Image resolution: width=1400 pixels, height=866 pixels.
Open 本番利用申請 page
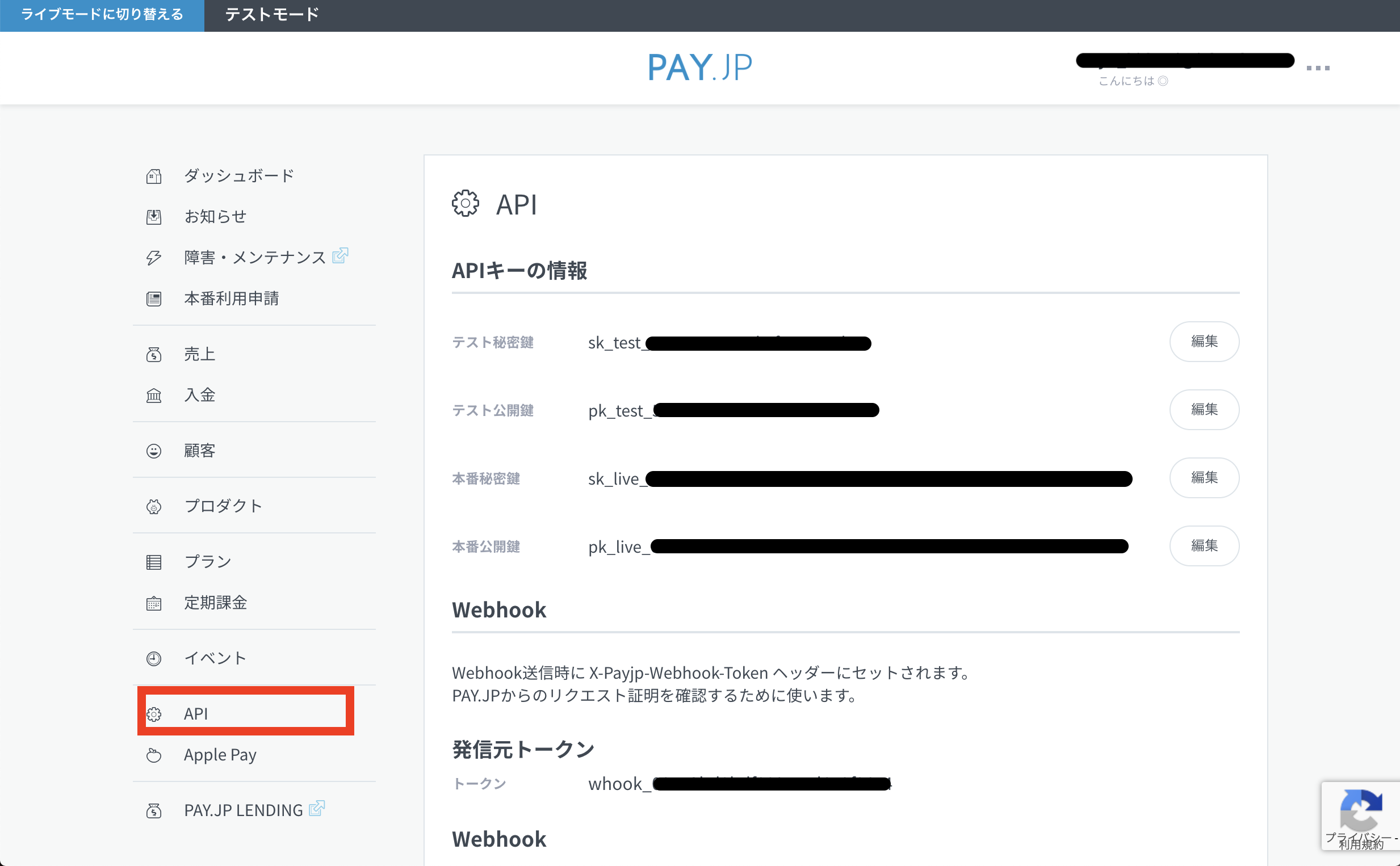[x=232, y=299]
